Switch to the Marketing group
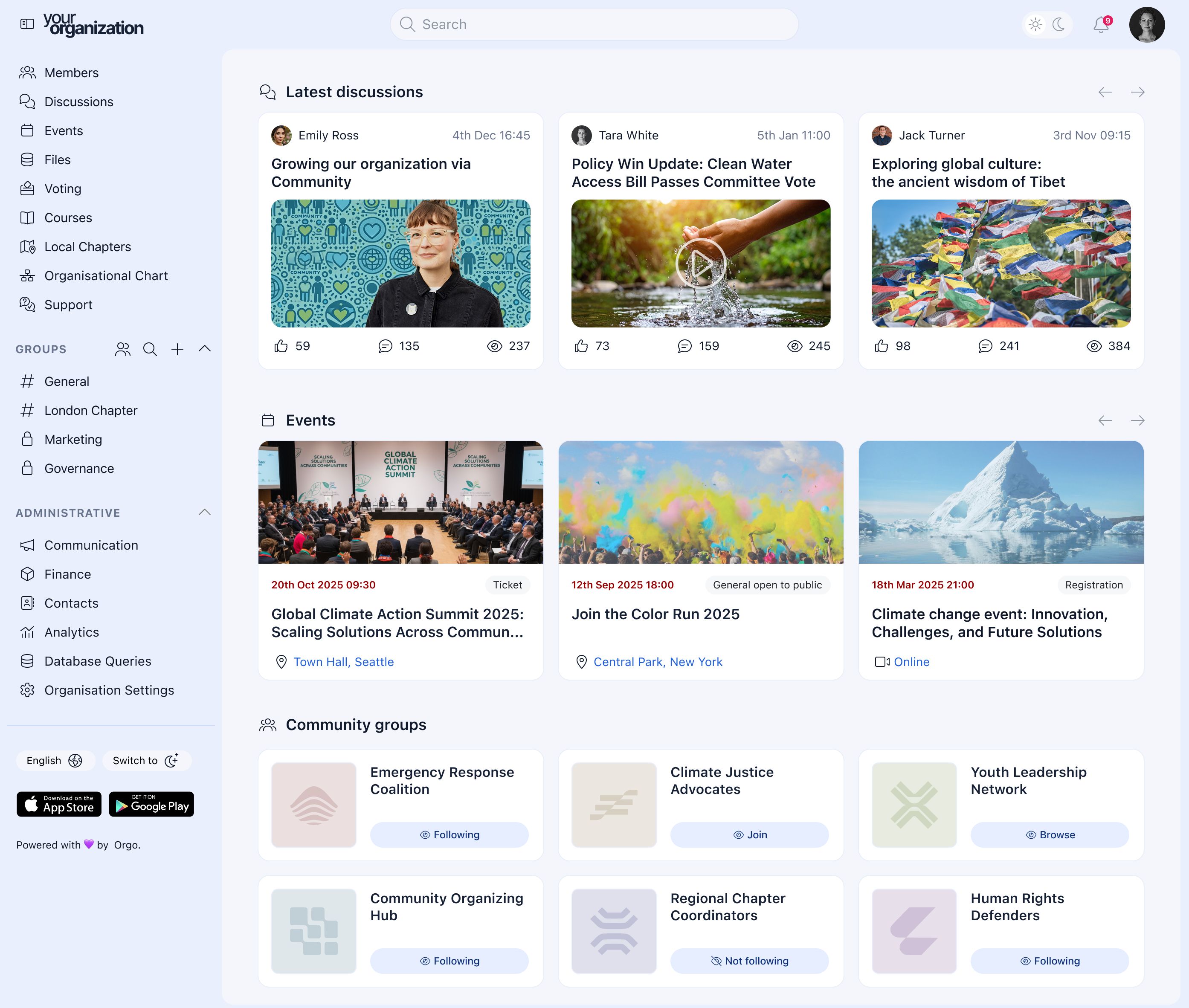The width and height of the screenshot is (1189, 1008). 74,439
